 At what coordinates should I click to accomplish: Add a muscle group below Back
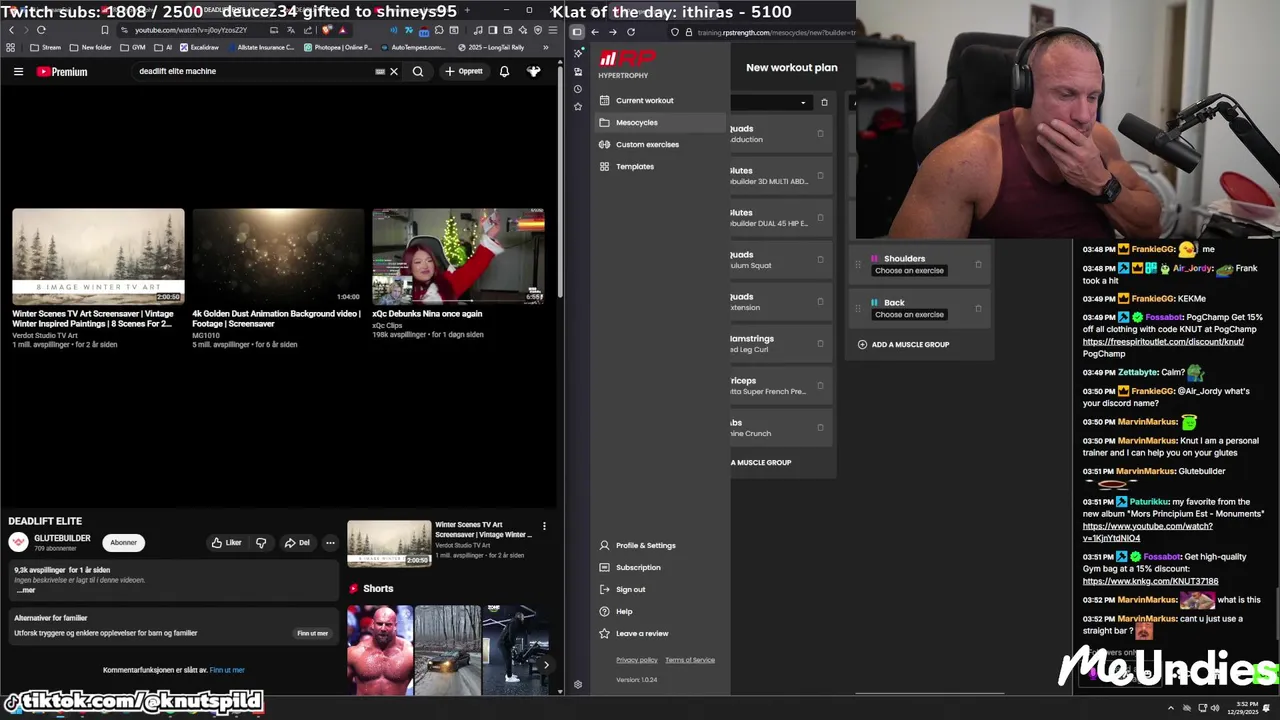tap(903, 344)
